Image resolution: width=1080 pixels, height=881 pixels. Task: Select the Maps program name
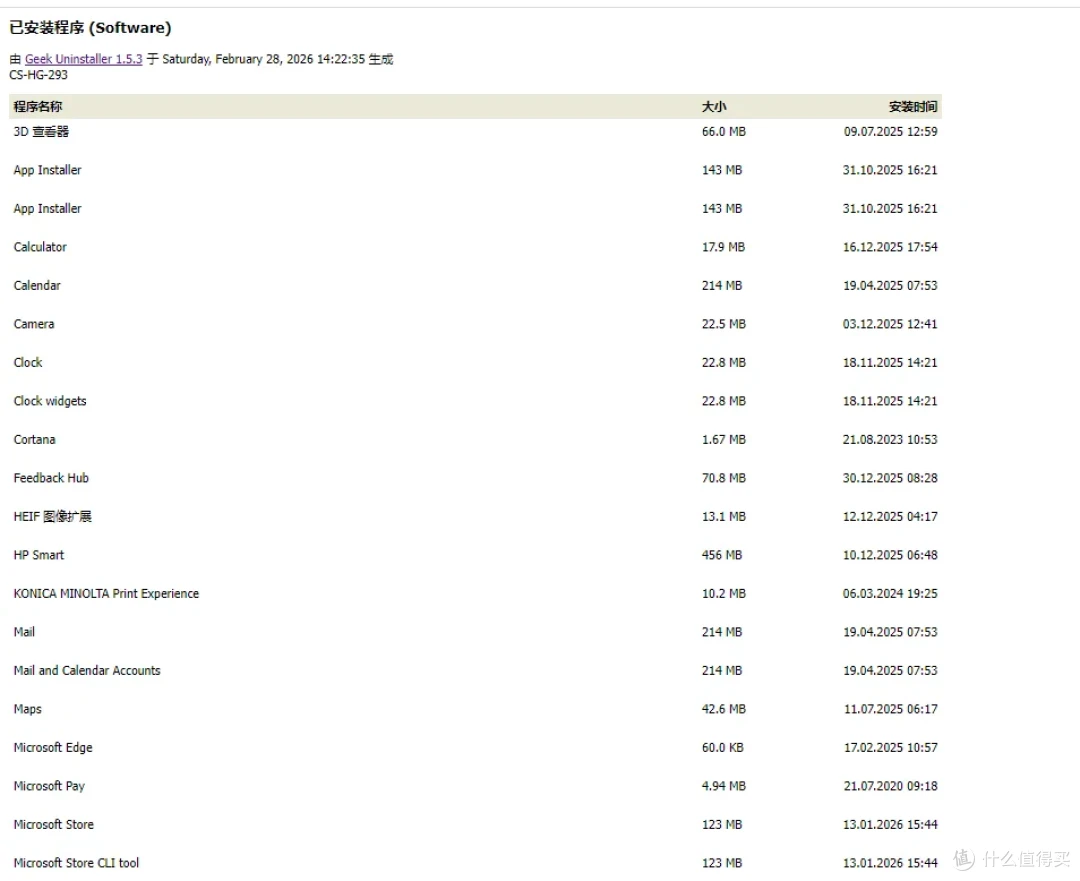tap(28, 709)
